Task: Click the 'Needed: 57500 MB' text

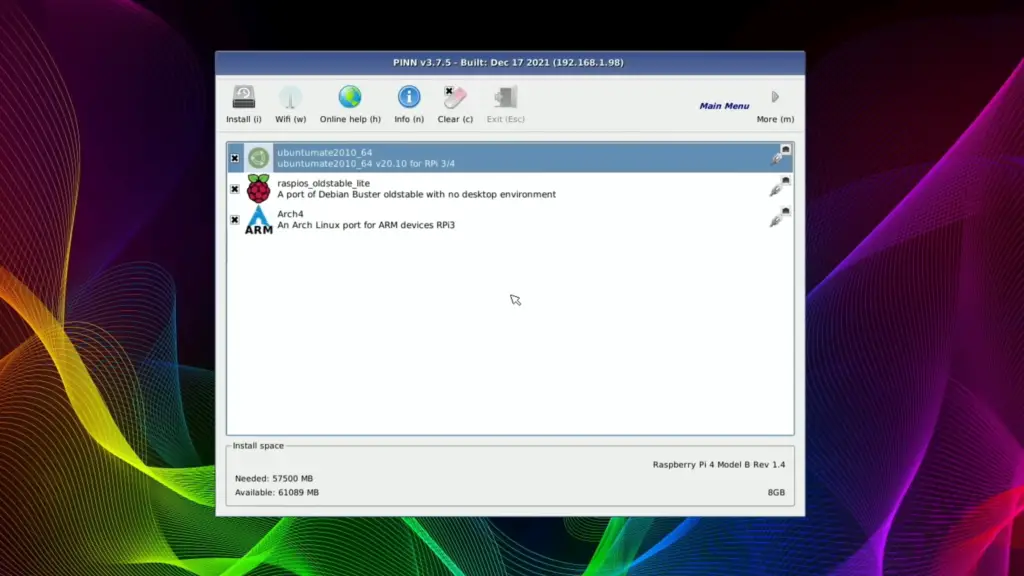Action: (274, 479)
